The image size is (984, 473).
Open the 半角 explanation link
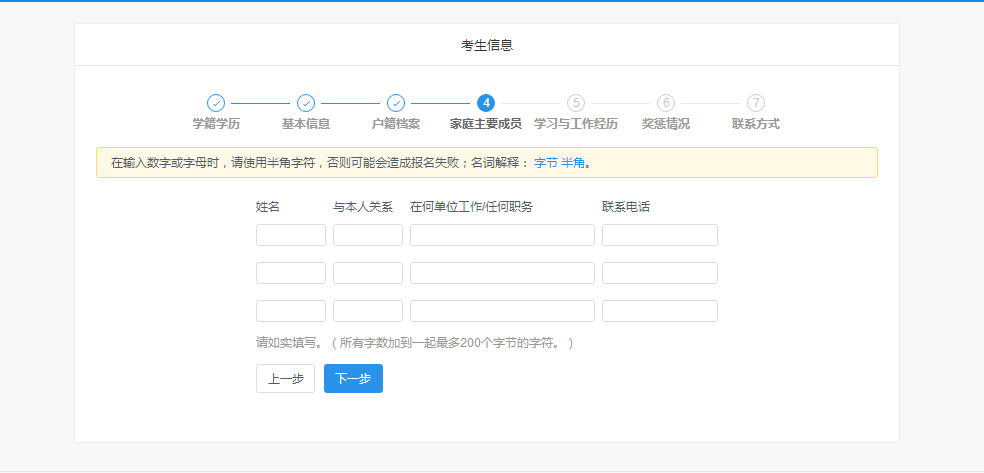572,163
